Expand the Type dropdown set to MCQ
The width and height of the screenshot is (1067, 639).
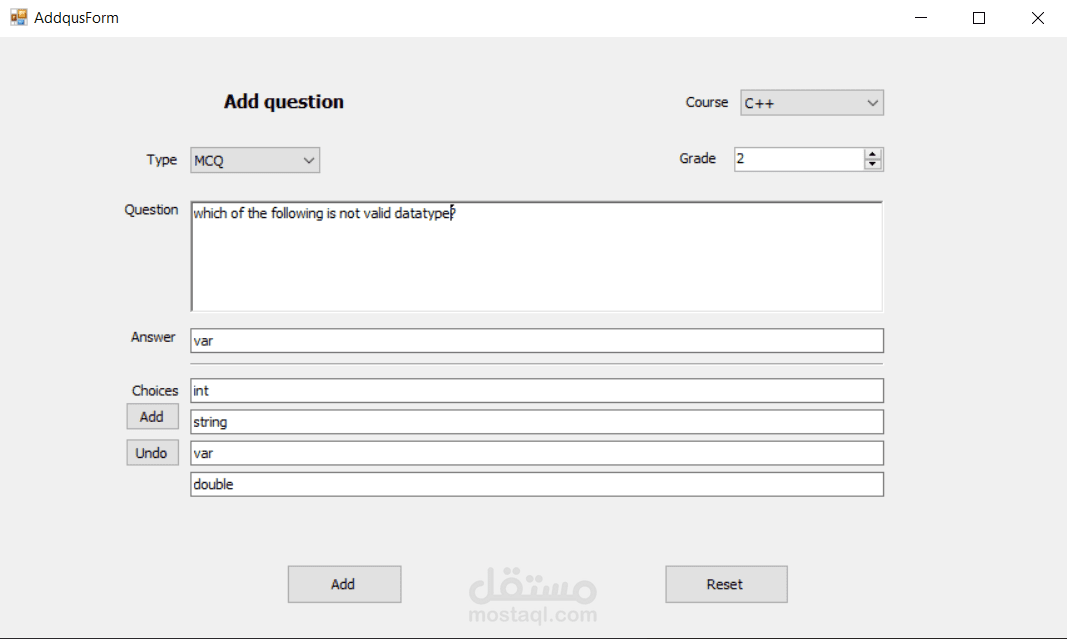point(255,160)
